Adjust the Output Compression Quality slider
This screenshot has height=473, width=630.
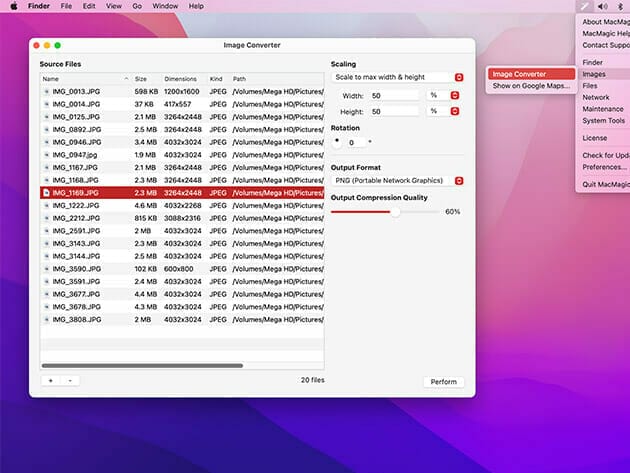(396, 212)
